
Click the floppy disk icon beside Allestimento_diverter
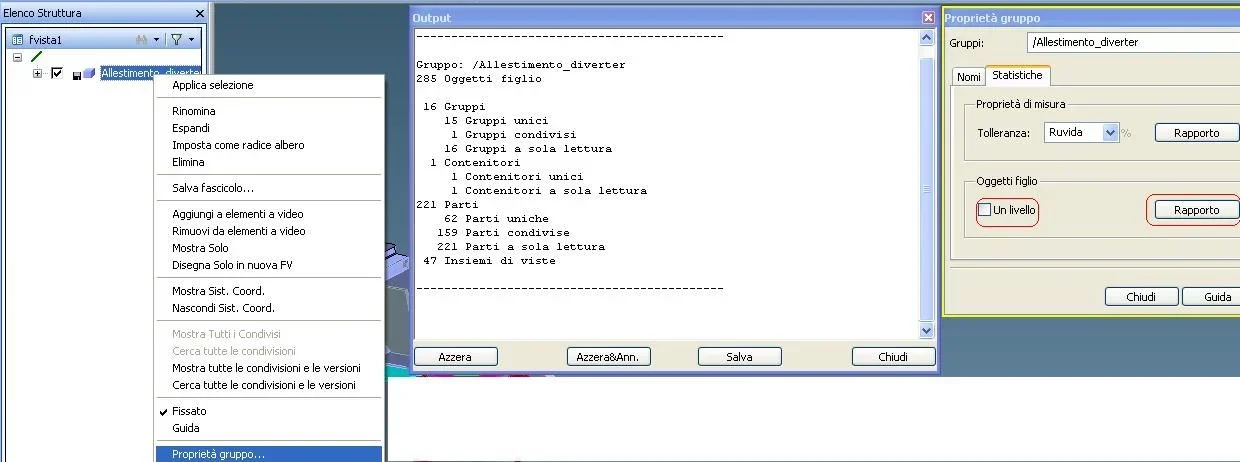(x=76, y=74)
